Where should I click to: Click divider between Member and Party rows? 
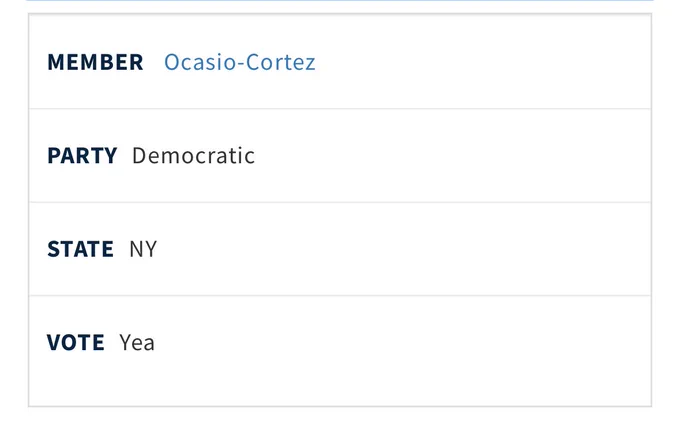340,109
